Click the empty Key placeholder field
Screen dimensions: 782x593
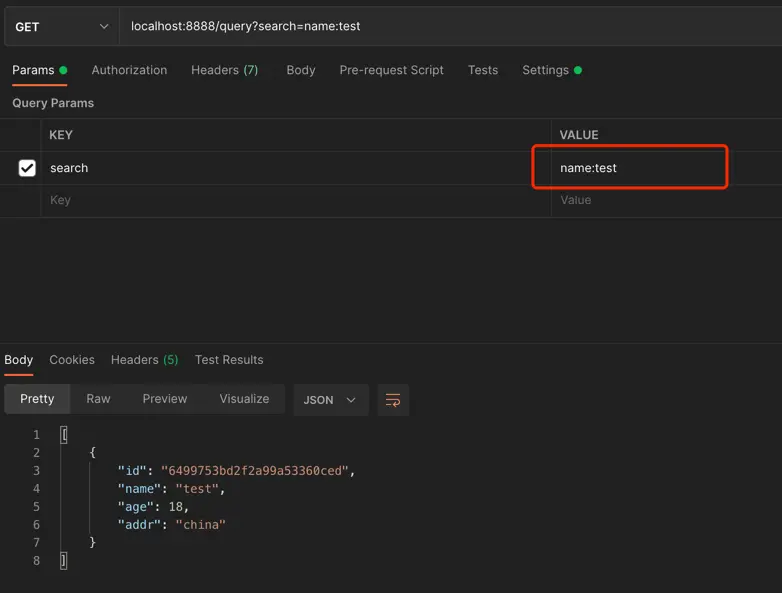295,200
